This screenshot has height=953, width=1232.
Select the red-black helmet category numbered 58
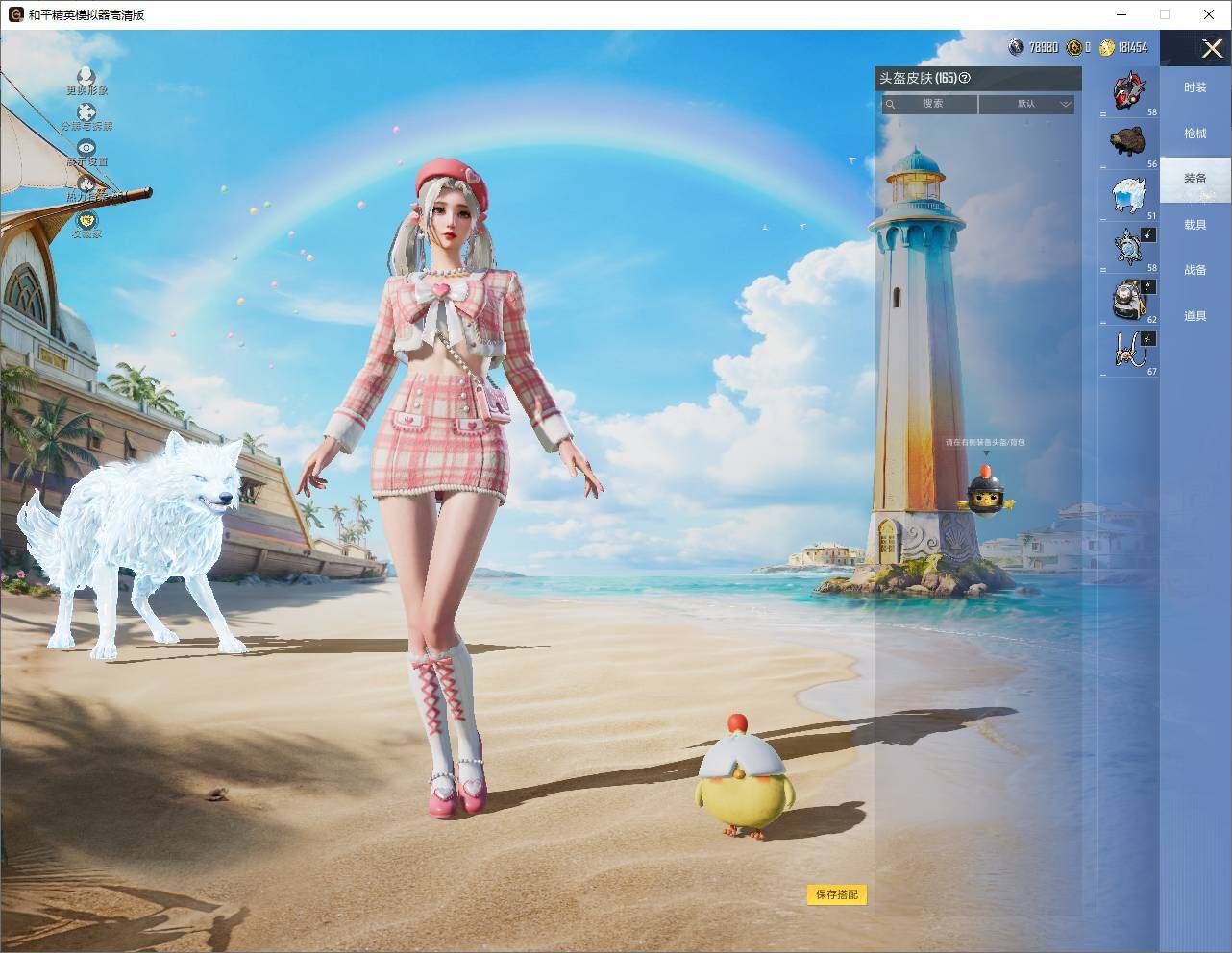click(1129, 92)
